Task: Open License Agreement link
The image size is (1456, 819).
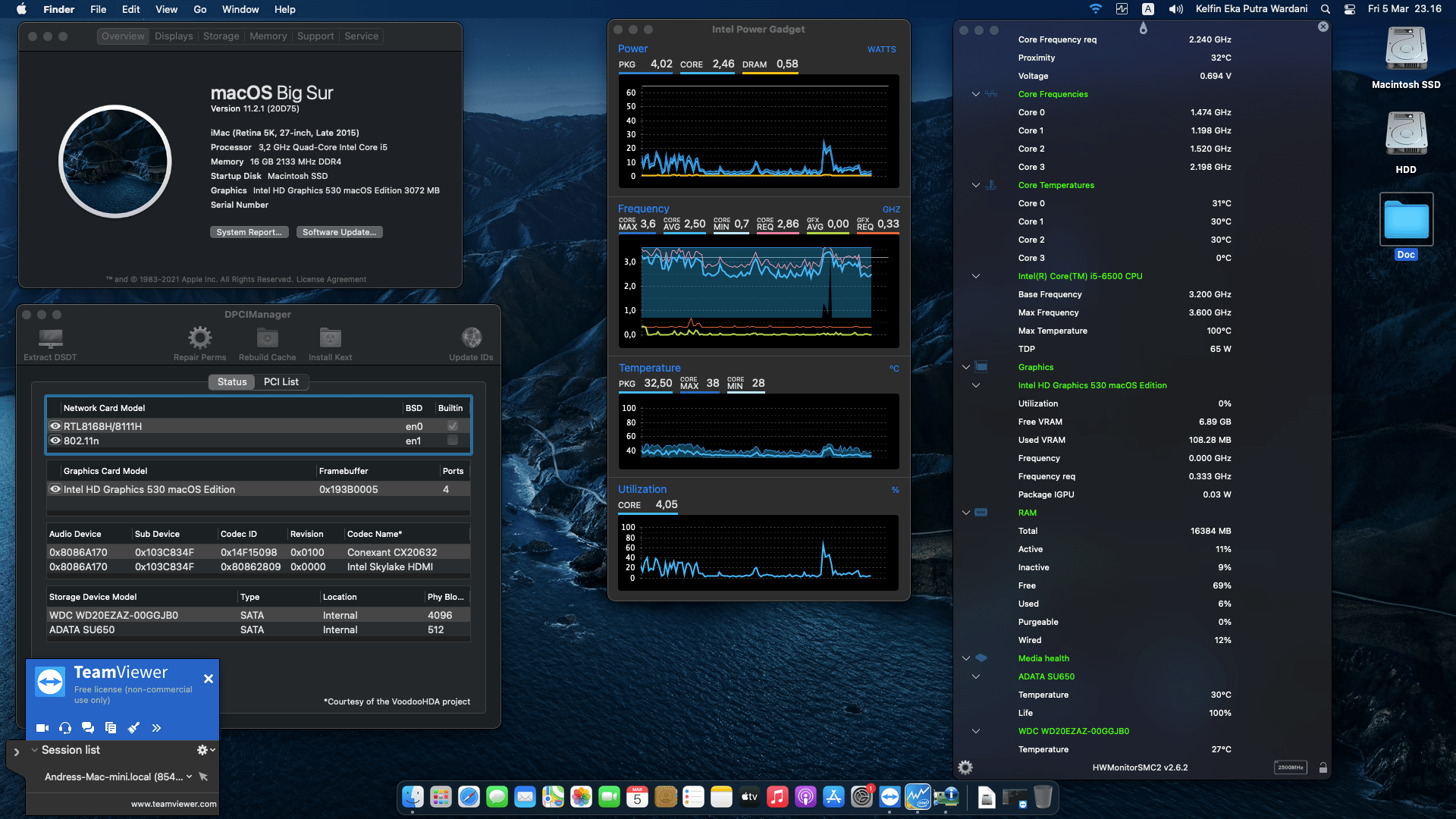Action: (331, 280)
